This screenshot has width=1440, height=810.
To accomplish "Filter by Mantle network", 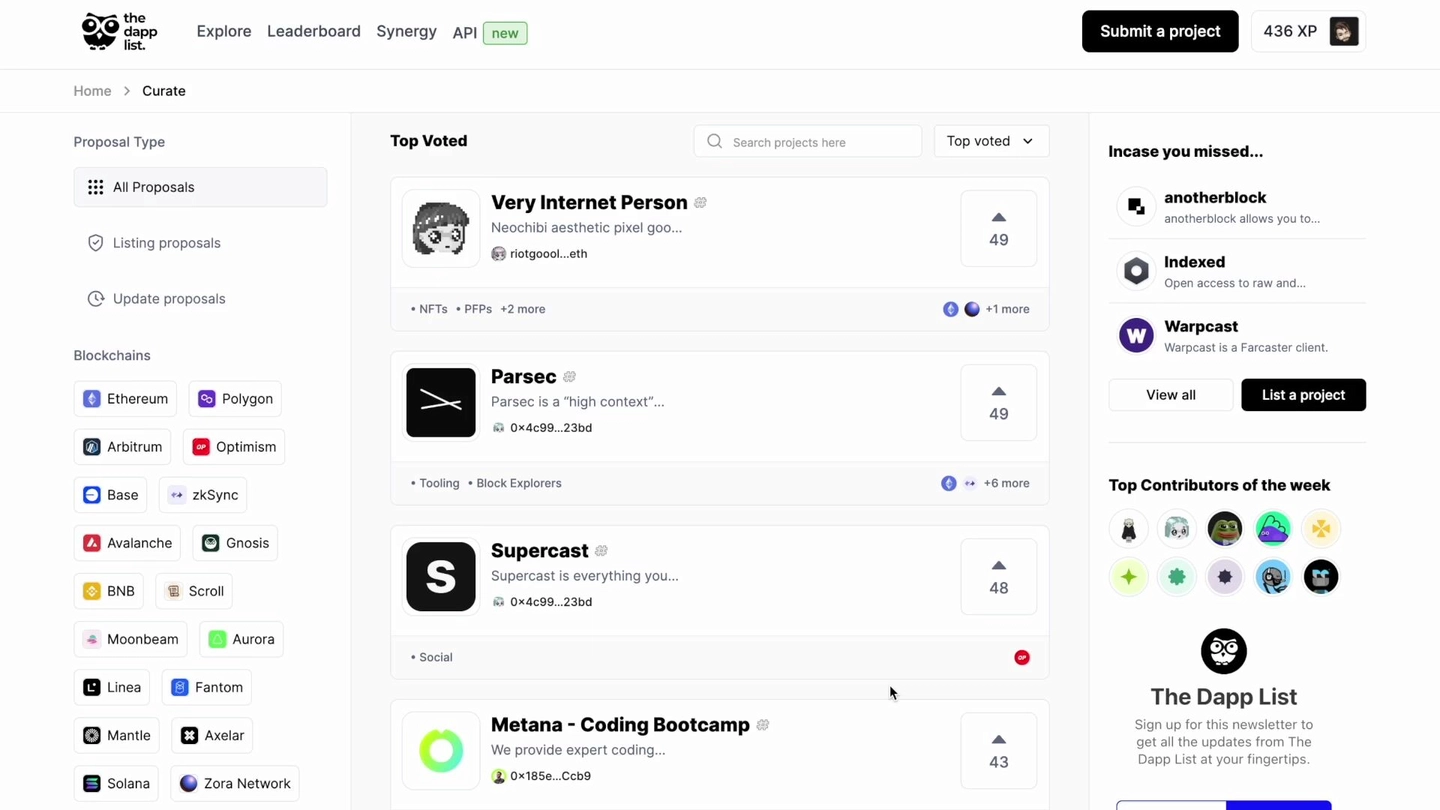I will [117, 735].
